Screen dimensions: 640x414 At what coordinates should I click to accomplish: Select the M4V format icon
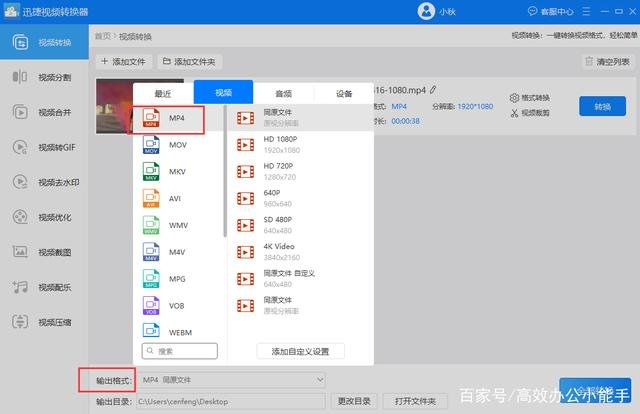pyautogui.click(x=151, y=252)
